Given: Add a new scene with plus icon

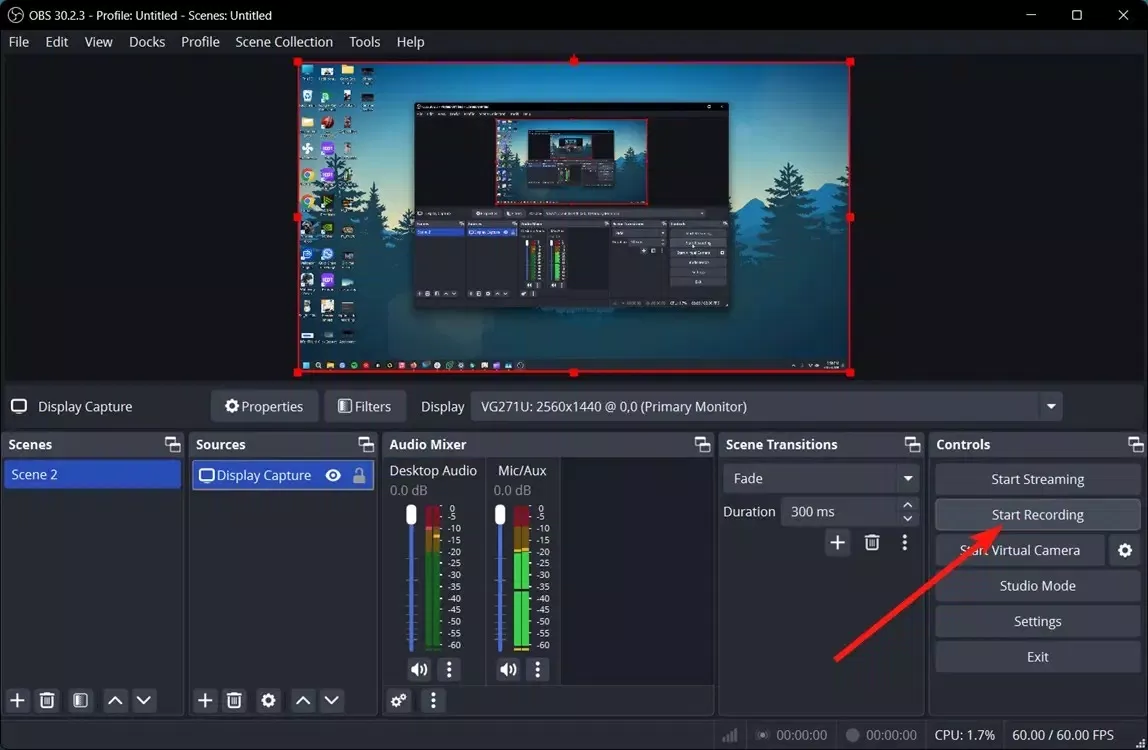Looking at the screenshot, I should click(x=17, y=700).
